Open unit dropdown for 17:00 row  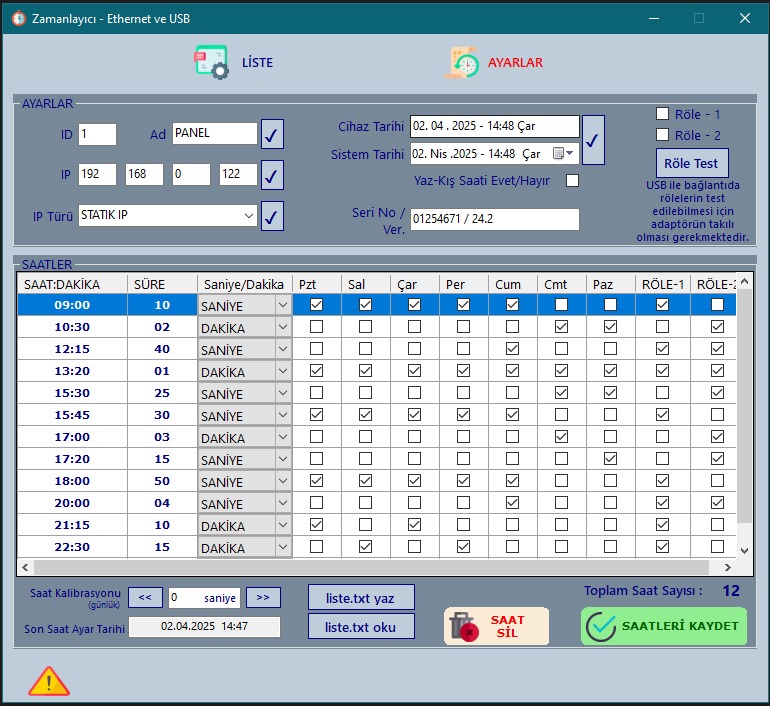[x=283, y=437]
